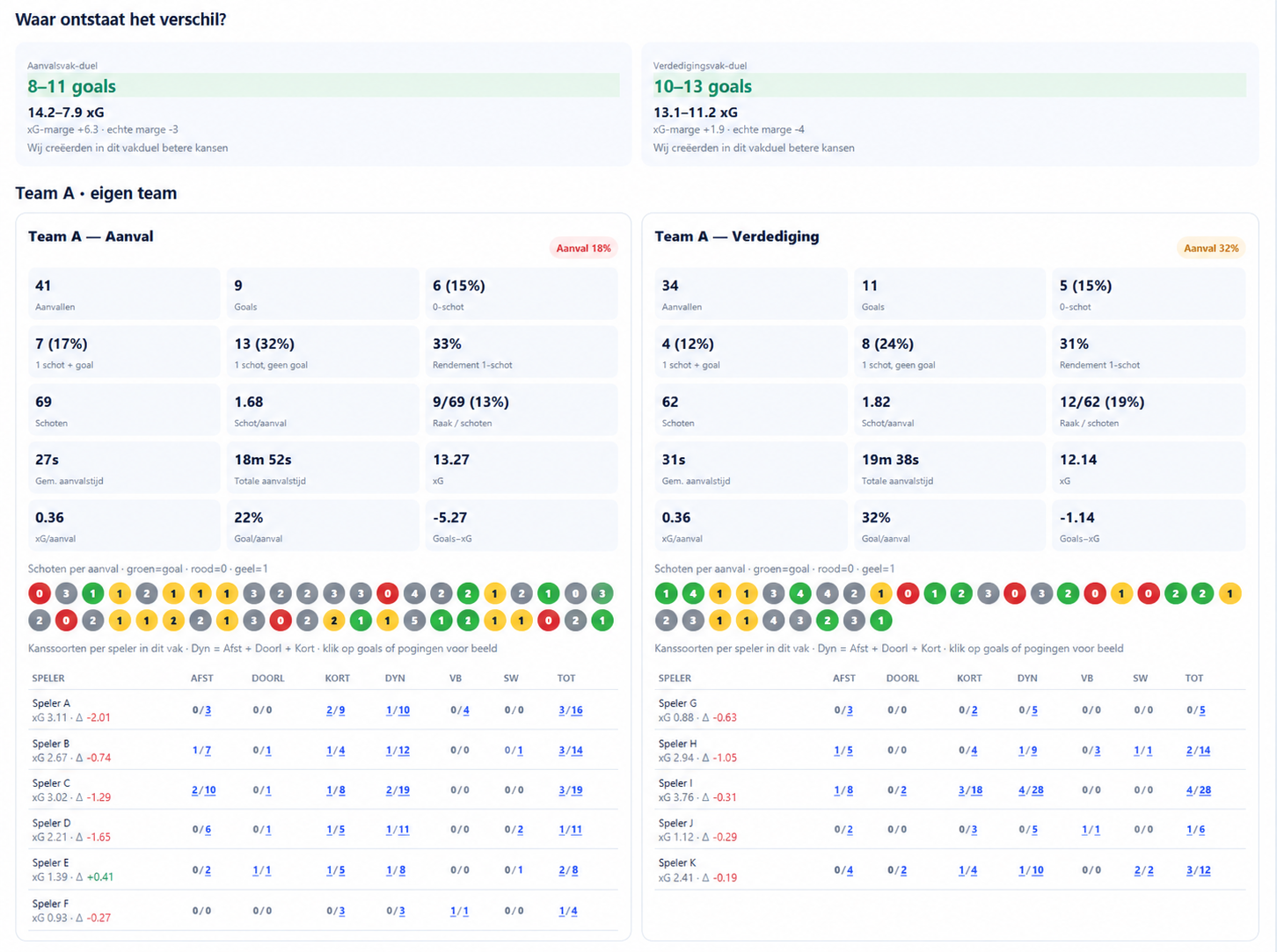Select the '8–11 goals' Aanvalsvak-duel card

click(x=323, y=105)
